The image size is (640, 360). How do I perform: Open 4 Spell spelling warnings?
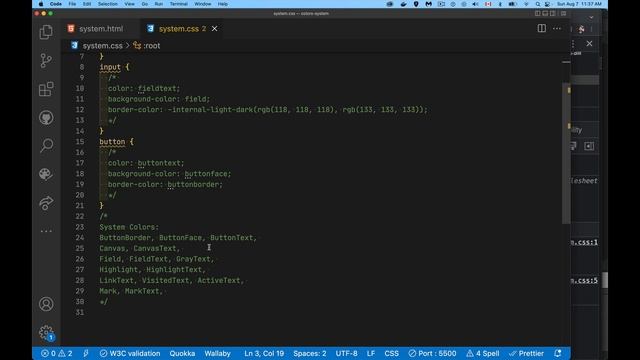click(483, 353)
